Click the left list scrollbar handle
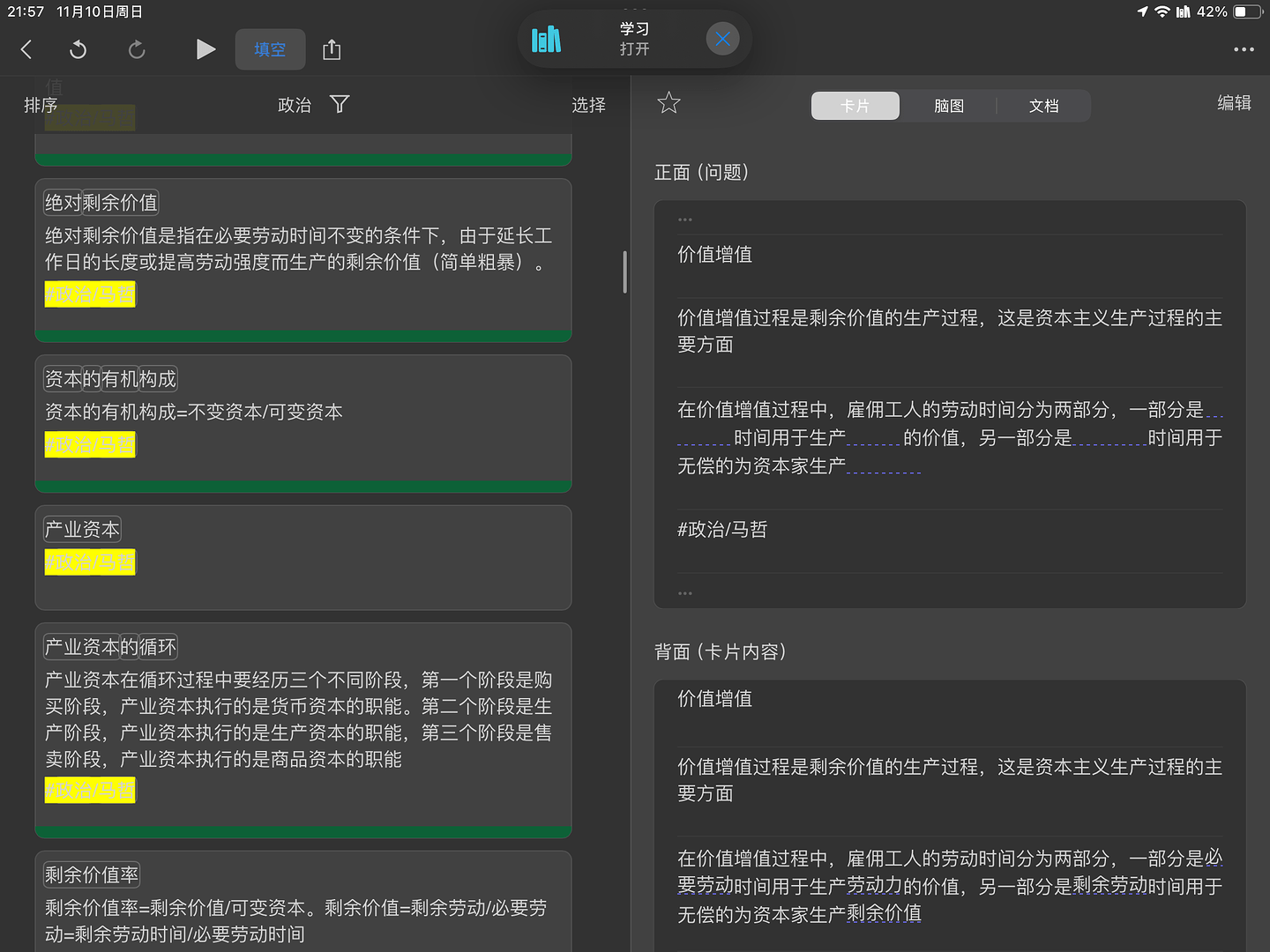The width and height of the screenshot is (1270, 952). [x=624, y=271]
